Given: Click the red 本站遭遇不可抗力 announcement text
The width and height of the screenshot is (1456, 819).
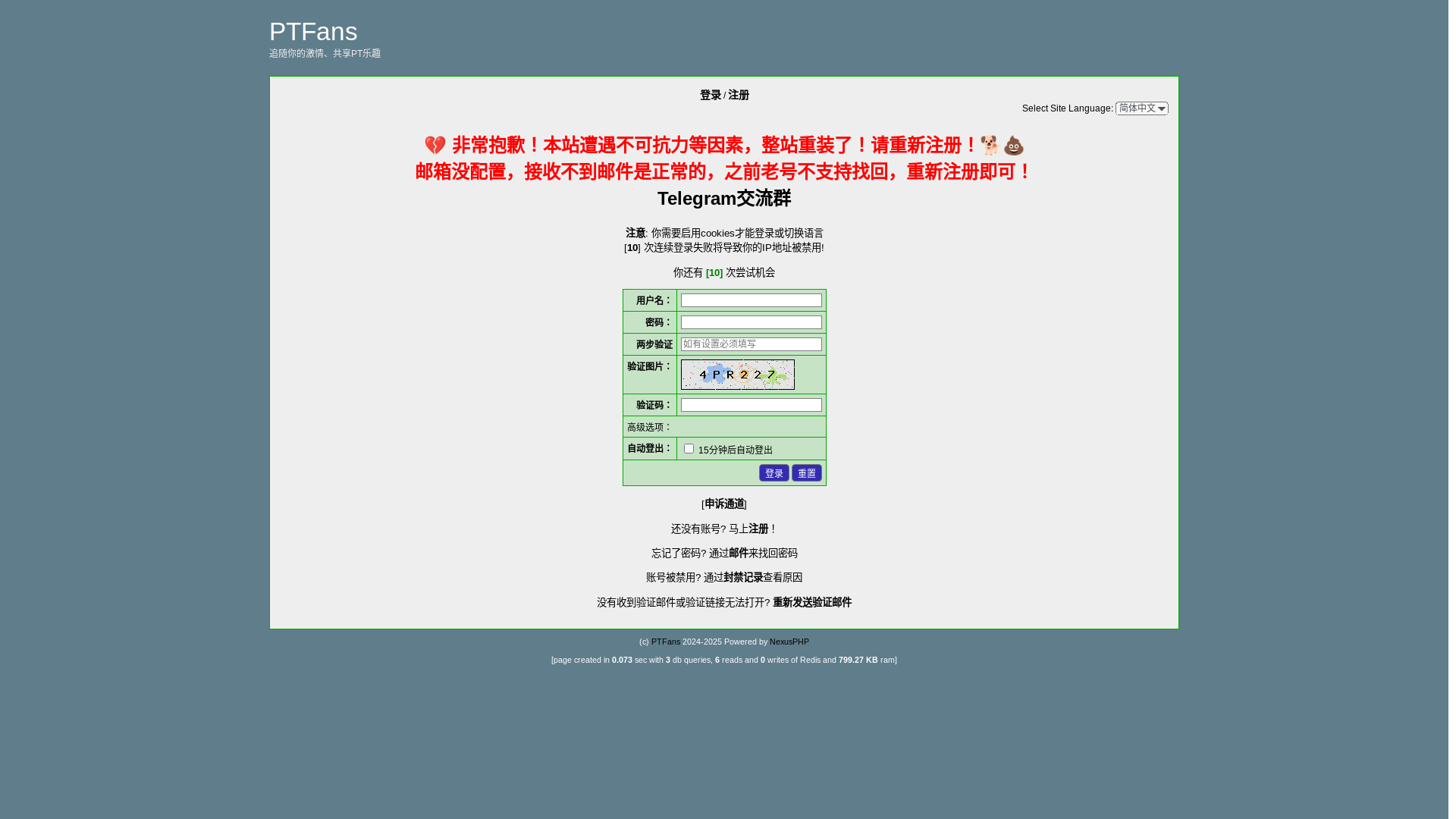Looking at the screenshot, I should 714,146.
